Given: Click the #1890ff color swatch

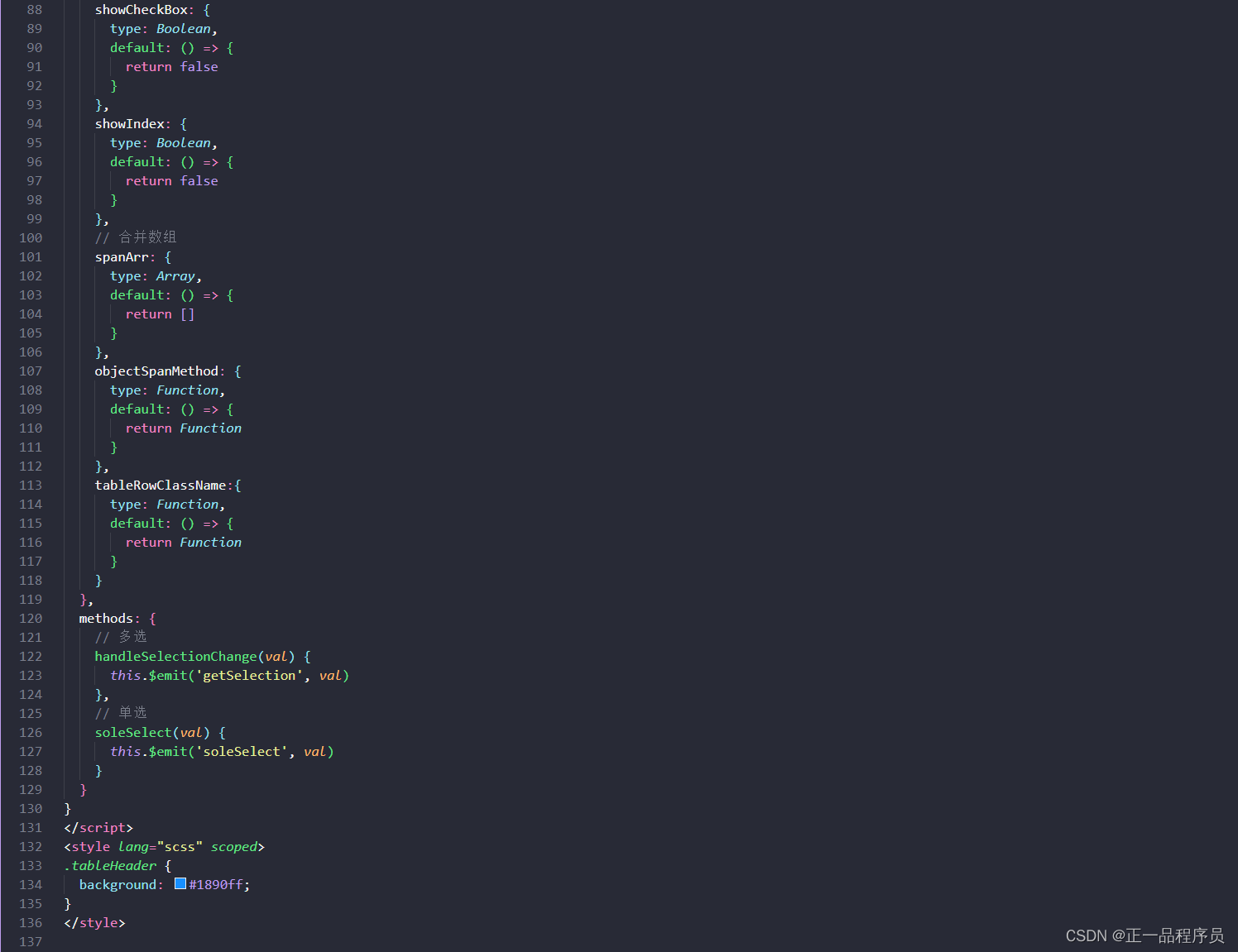Looking at the screenshot, I should coord(180,883).
